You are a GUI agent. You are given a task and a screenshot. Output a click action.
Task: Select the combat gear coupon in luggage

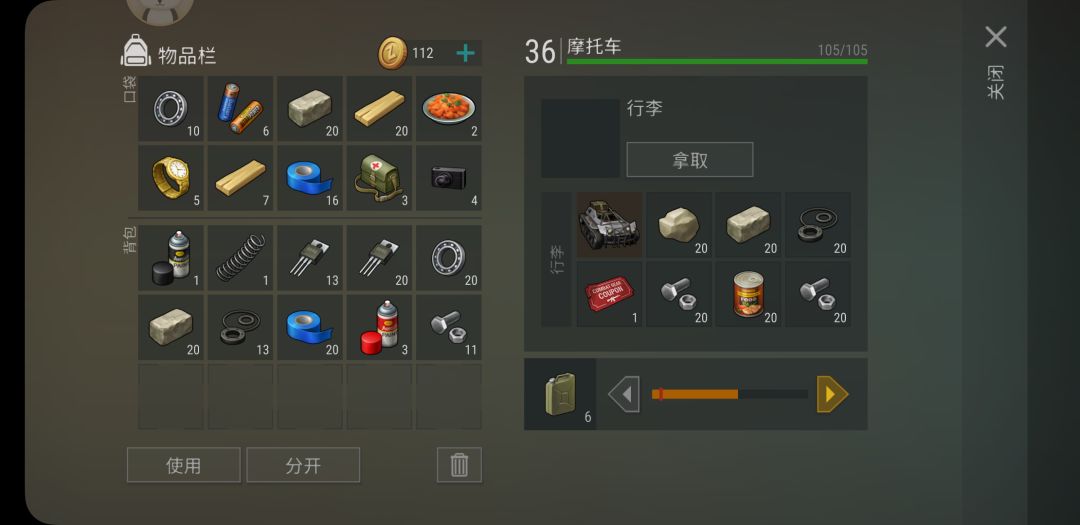coord(609,294)
